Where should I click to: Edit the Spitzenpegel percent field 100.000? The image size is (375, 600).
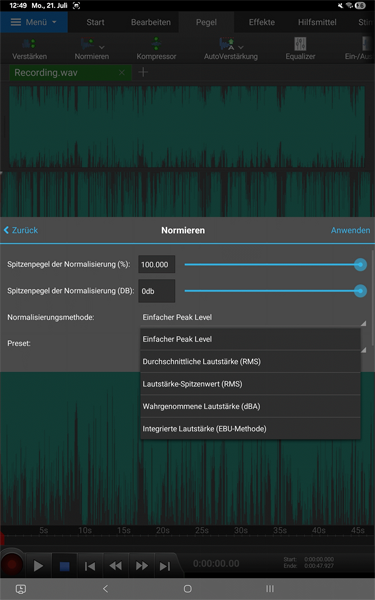click(x=157, y=264)
